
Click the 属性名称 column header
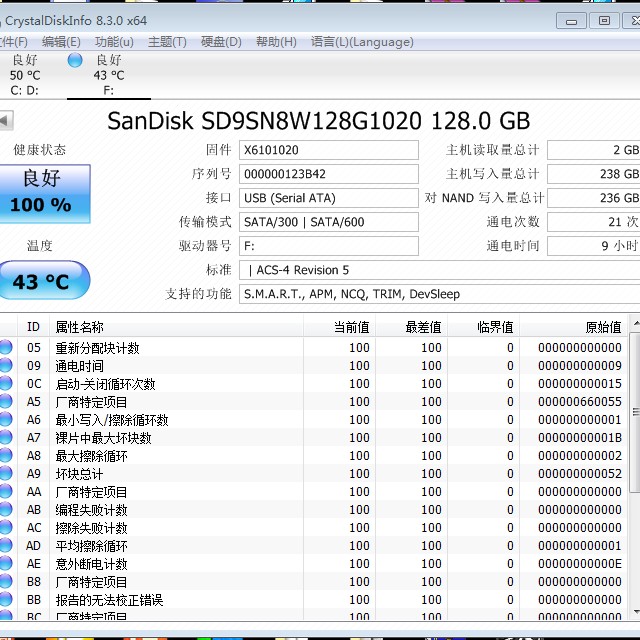[176, 327]
